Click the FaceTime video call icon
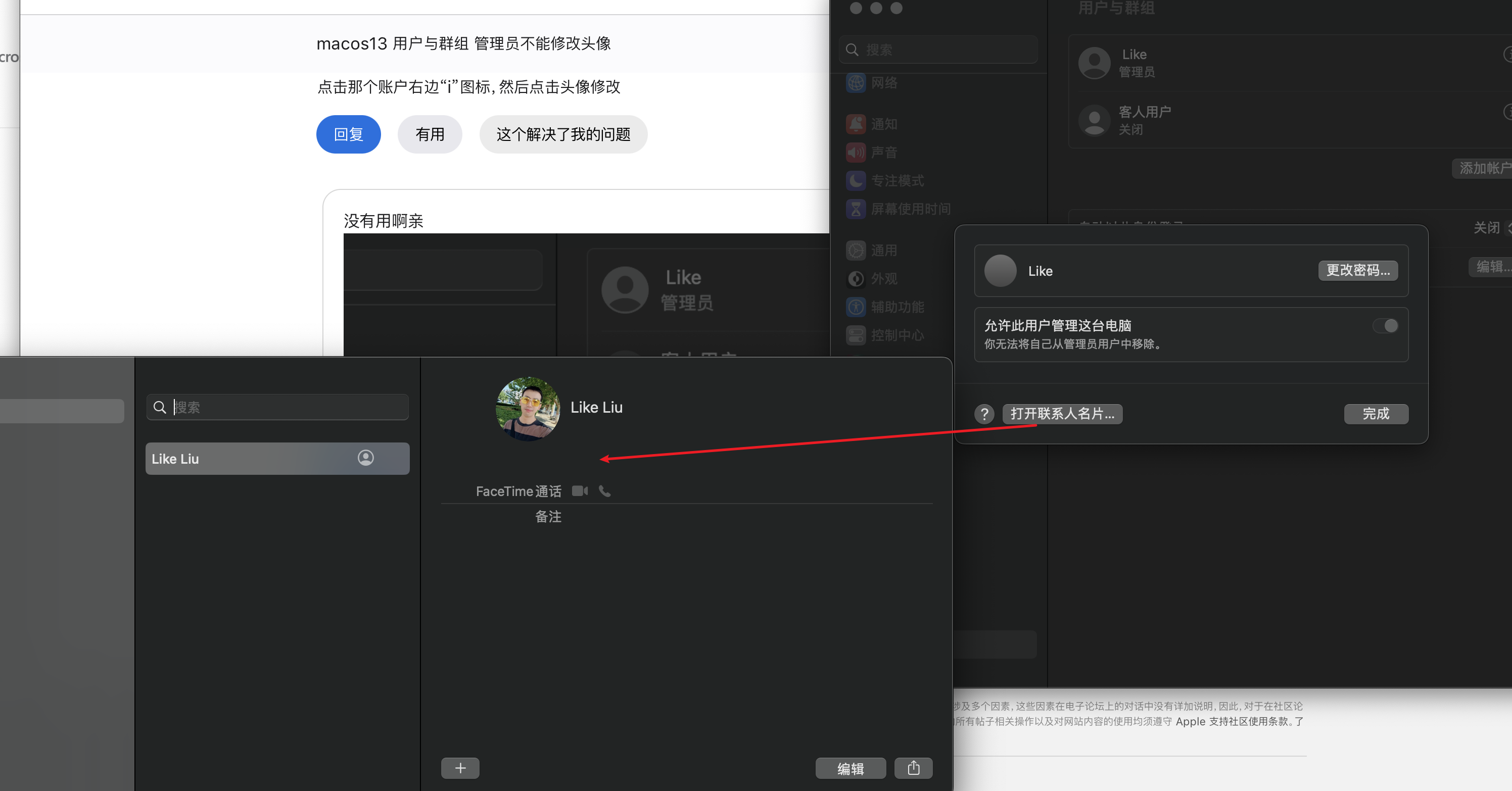1512x791 pixels. (x=580, y=491)
